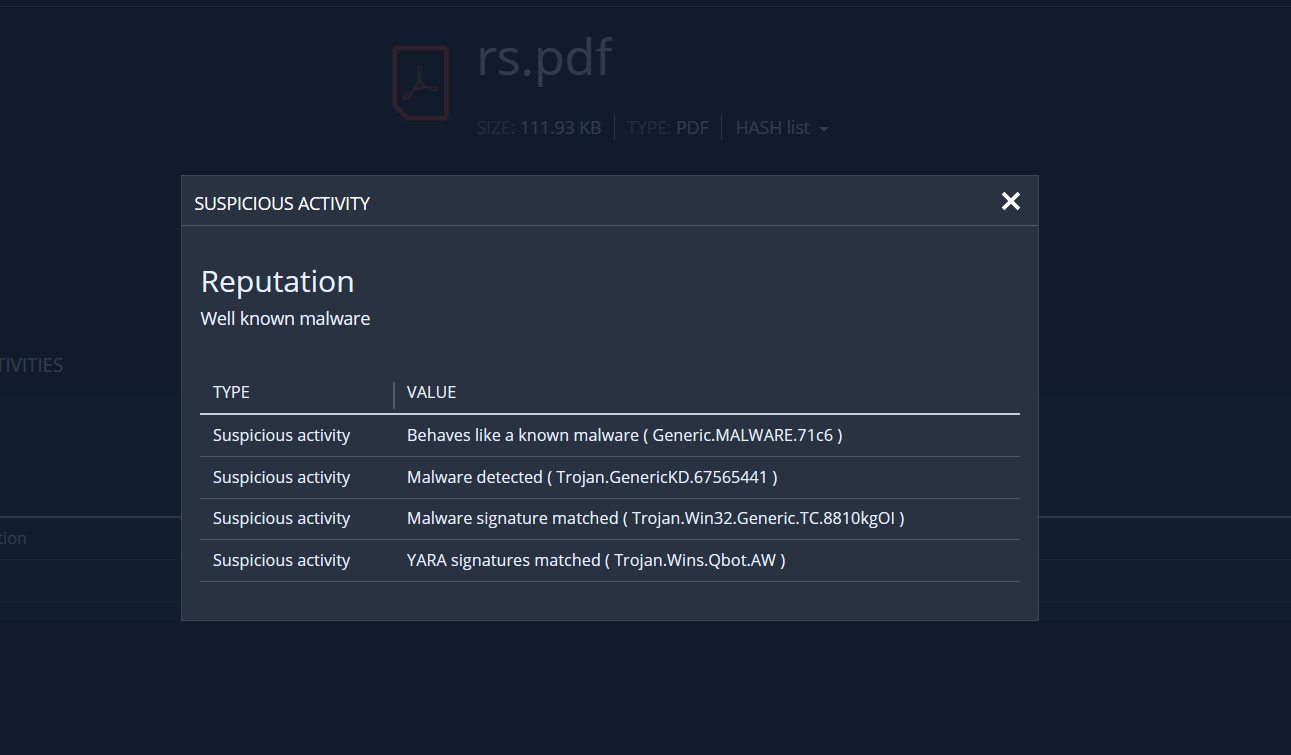Sort by the TYPE column header
This screenshot has width=1291, height=755.
point(231,392)
